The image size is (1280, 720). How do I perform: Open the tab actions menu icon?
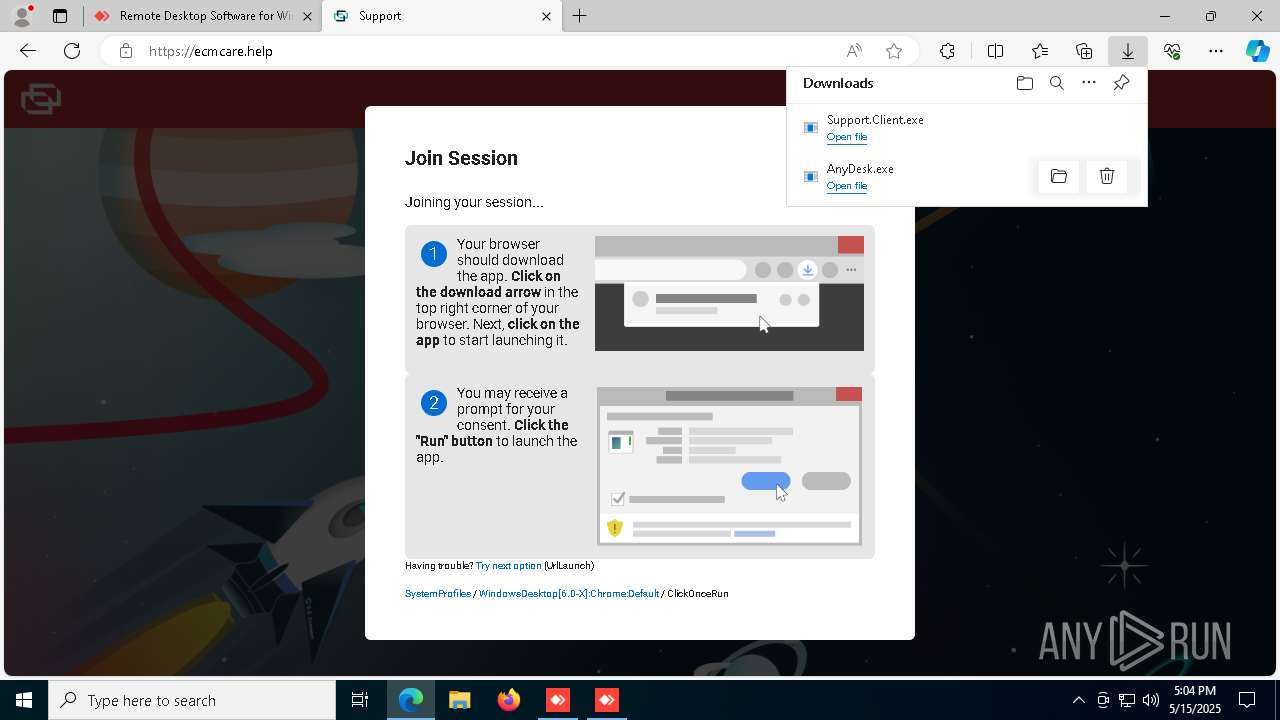60,16
